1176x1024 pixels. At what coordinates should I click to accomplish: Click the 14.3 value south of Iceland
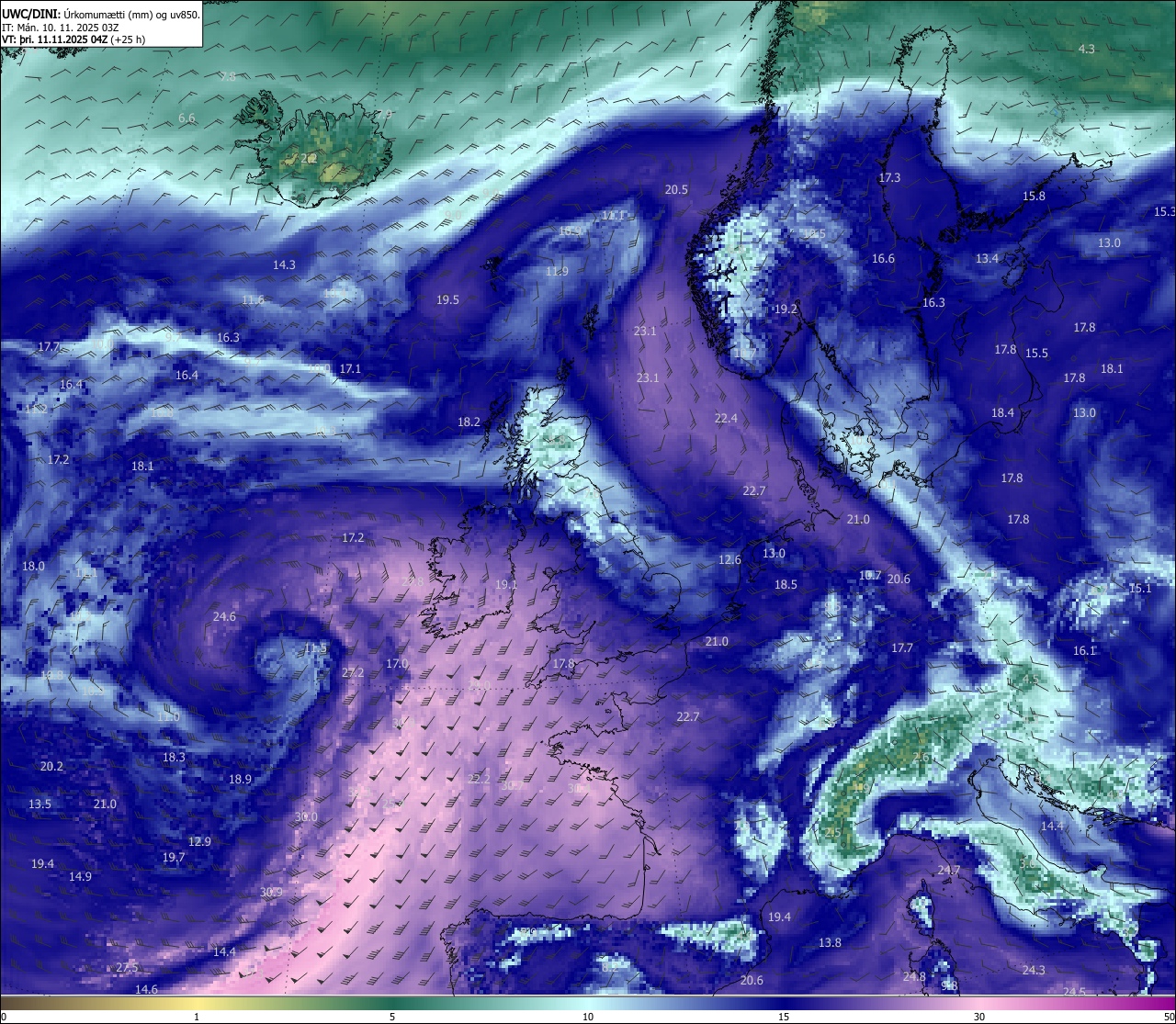point(284,264)
